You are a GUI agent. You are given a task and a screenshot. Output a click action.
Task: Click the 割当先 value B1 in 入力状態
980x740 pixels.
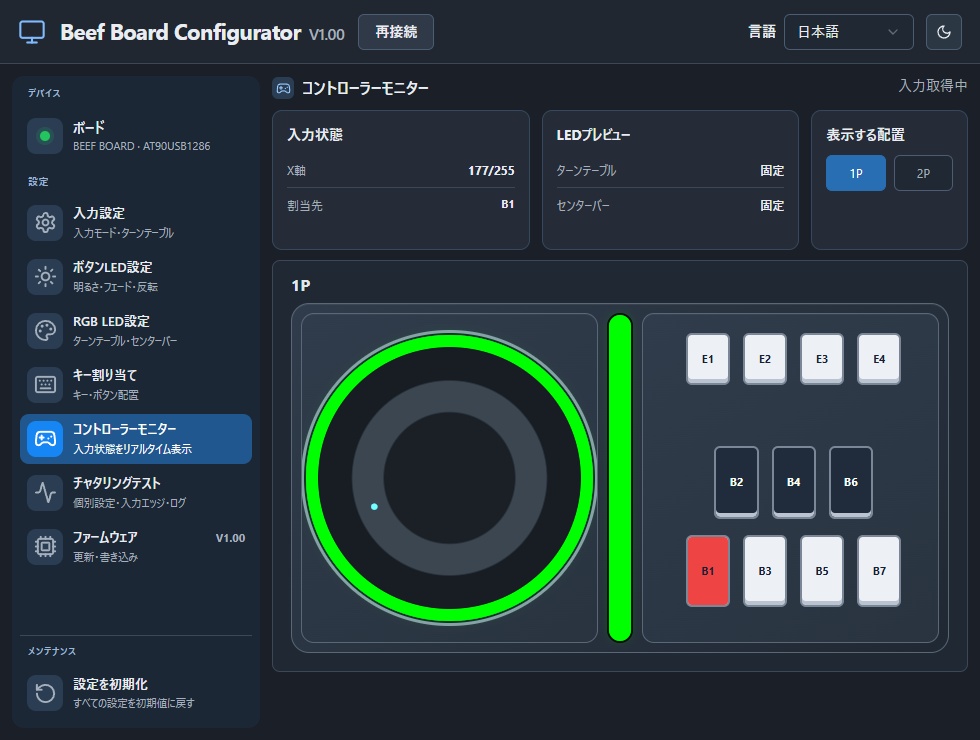508,204
